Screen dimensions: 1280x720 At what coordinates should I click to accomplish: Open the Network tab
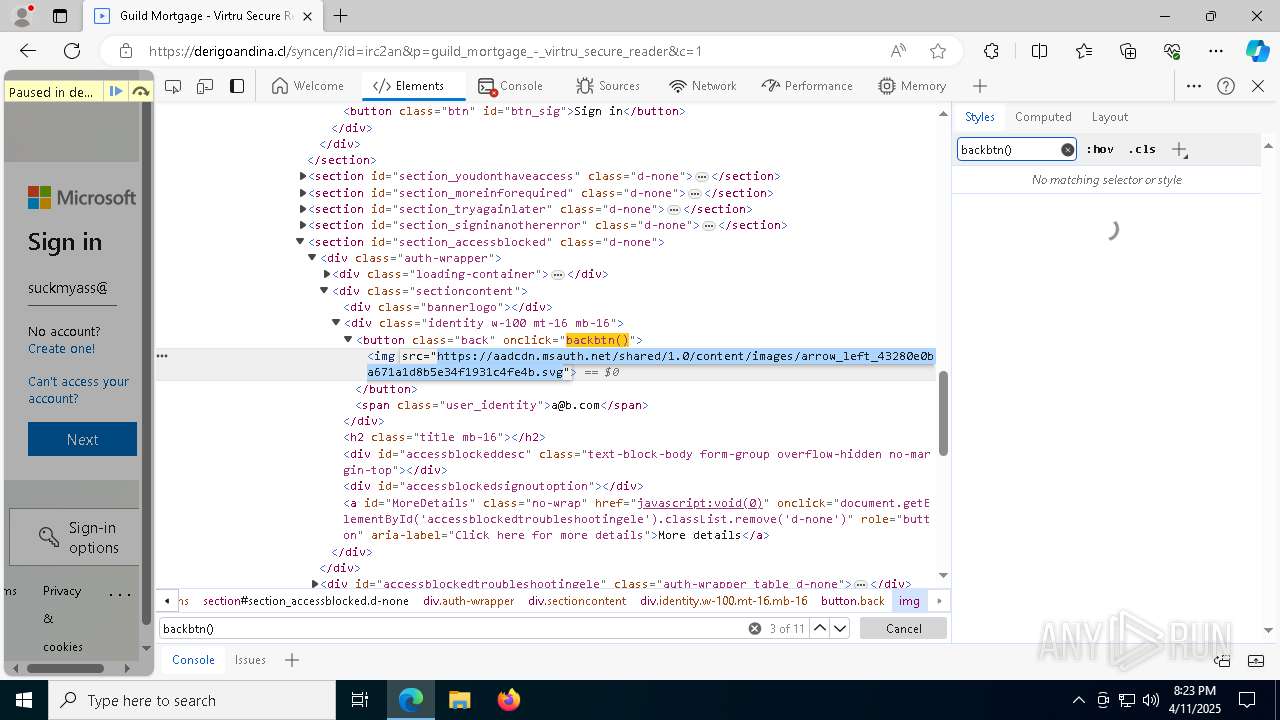tap(703, 86)
